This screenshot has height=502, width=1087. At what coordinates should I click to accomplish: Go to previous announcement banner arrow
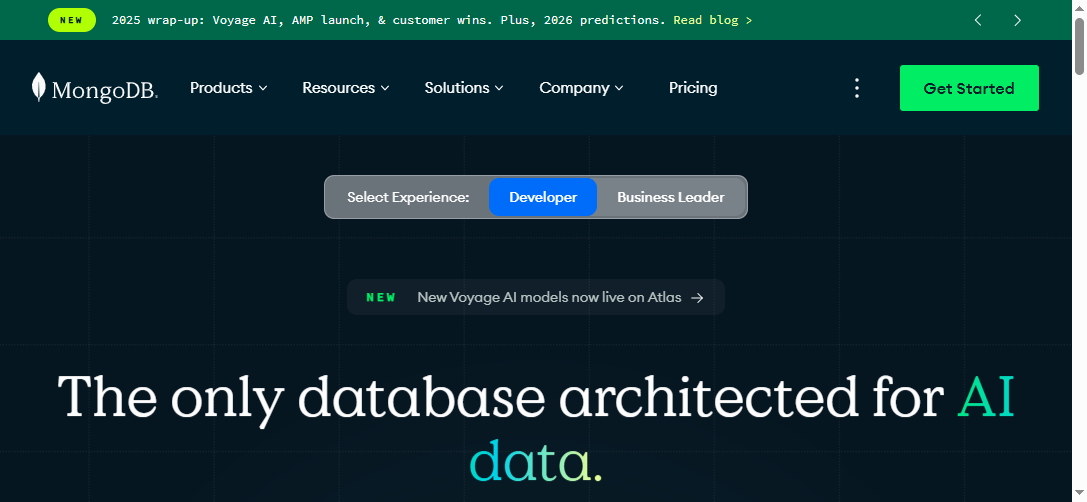click(x=978, y=20)
